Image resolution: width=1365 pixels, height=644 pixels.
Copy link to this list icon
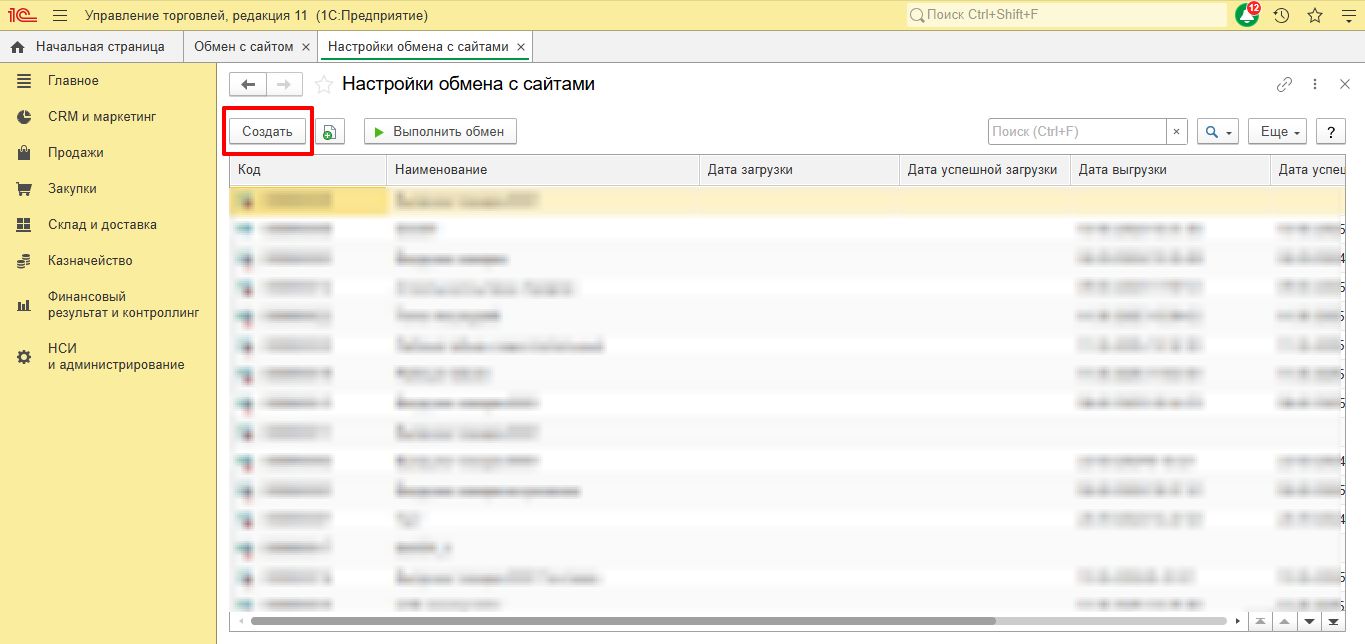click(1285, 85)
